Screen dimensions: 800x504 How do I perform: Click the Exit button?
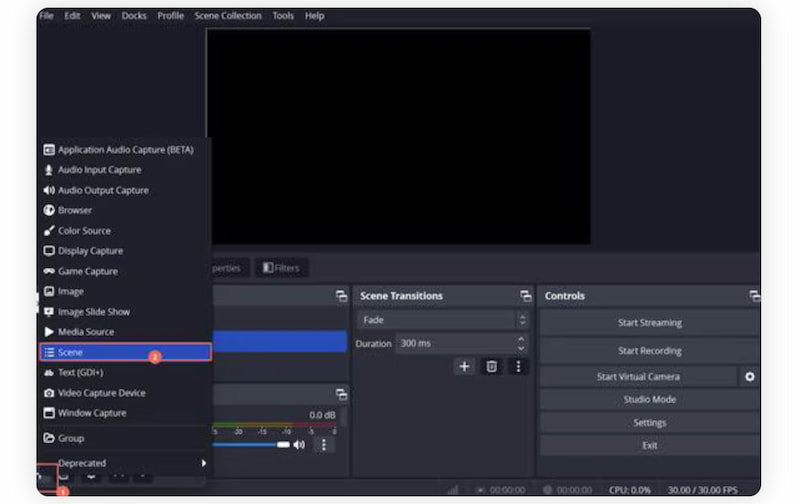tap(649, 445)
